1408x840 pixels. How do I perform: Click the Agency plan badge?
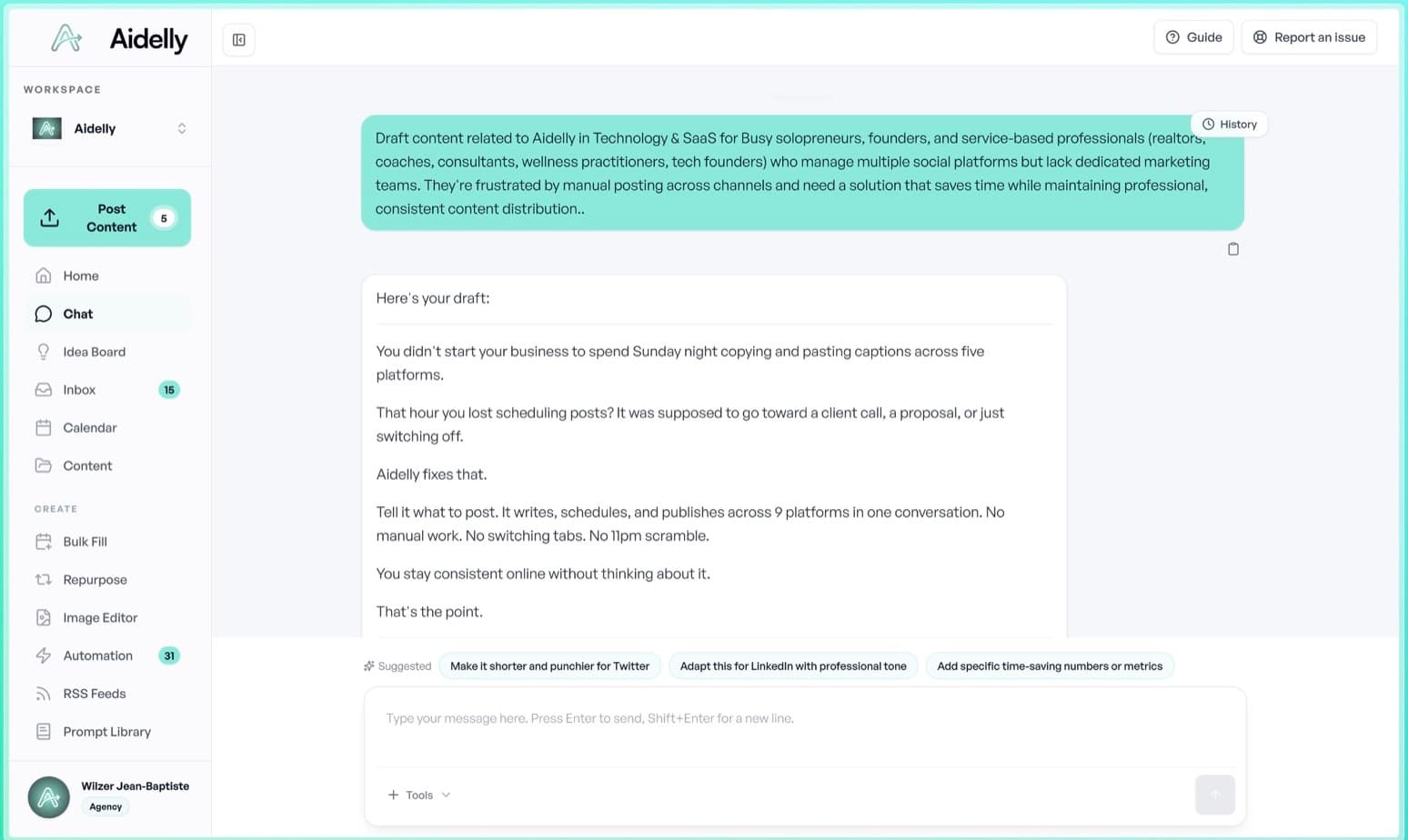(106, 806)
